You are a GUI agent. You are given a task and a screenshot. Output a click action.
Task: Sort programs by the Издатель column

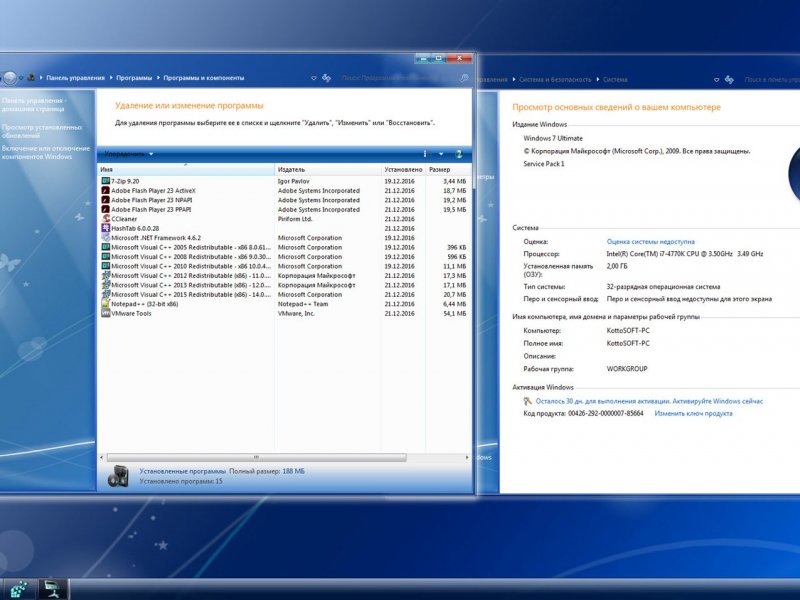tap(328, 169)
